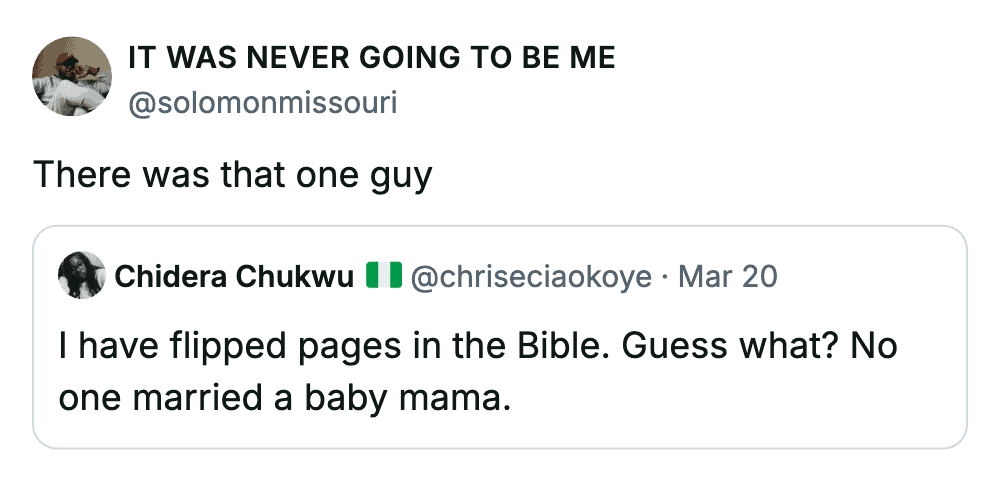Click the @solomonmissouri handle
Screen dimensions: 1000x482
[x=263, y=103]
